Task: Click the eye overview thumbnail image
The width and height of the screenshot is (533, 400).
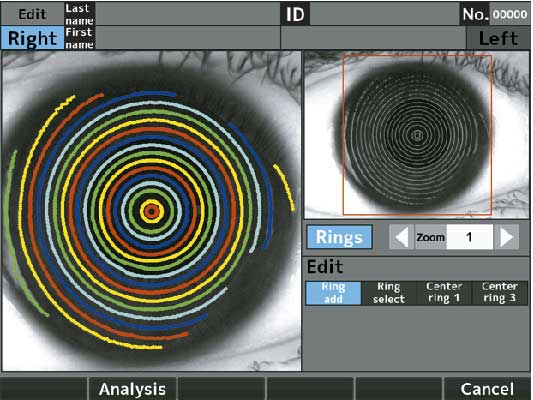Action: click(x=417, y=135)
